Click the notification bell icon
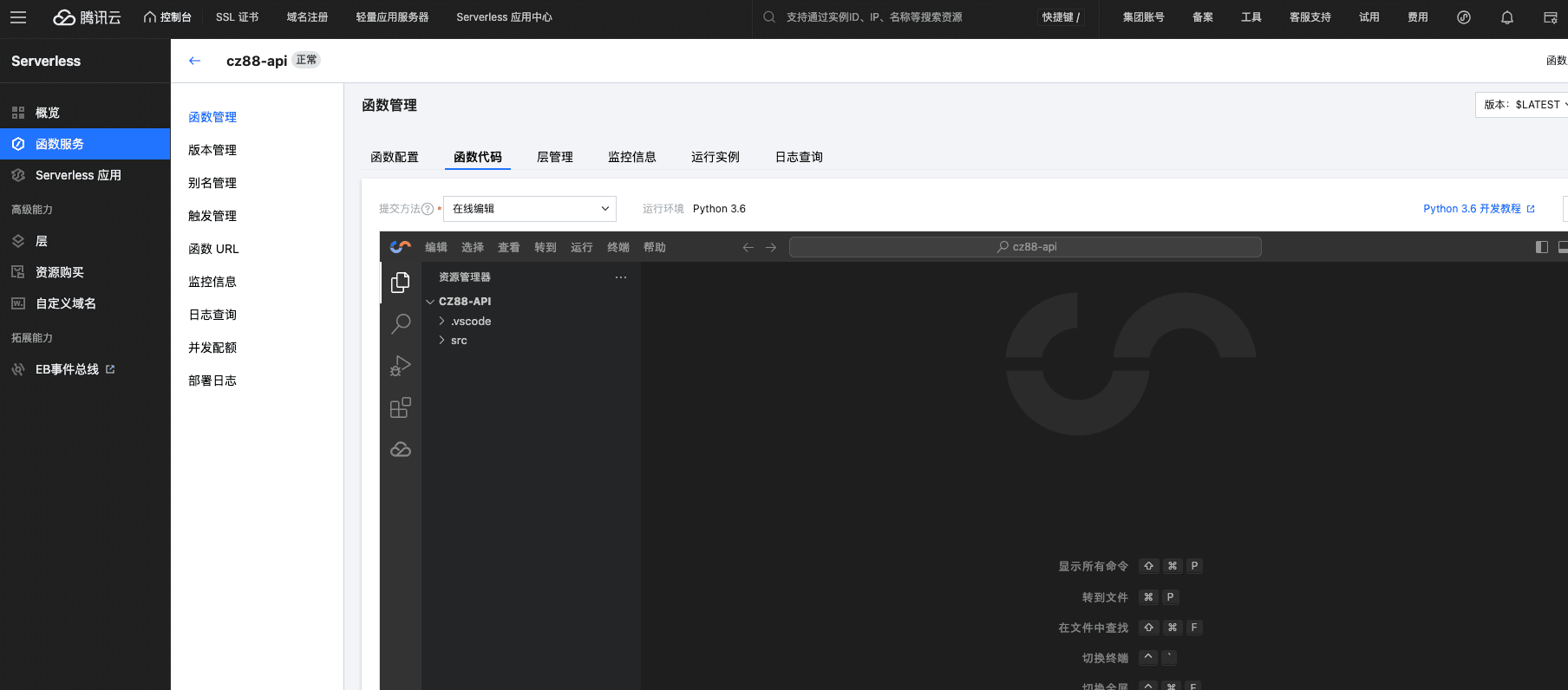 (1506, 17)
